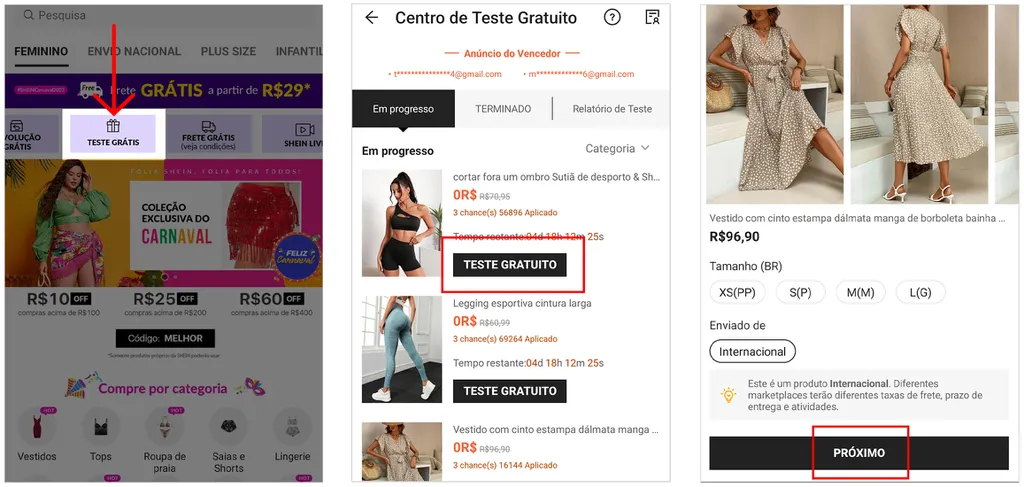This screenshot has width=1024, height=487.
Task: Switch to the PLUS SIZE tab
Action: [228, 52]
